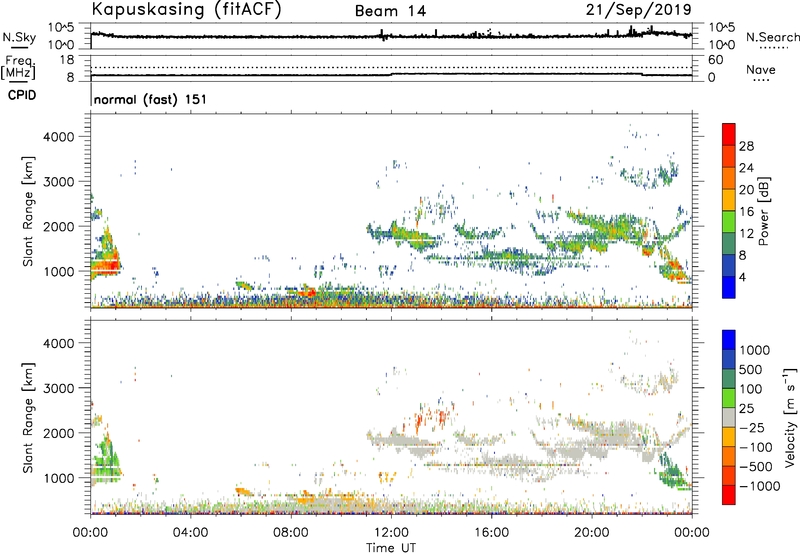Click the 'normal (fast) 151' text
Image resolution: width=800 pixels, height=554 pixels.
click(151, 99)
